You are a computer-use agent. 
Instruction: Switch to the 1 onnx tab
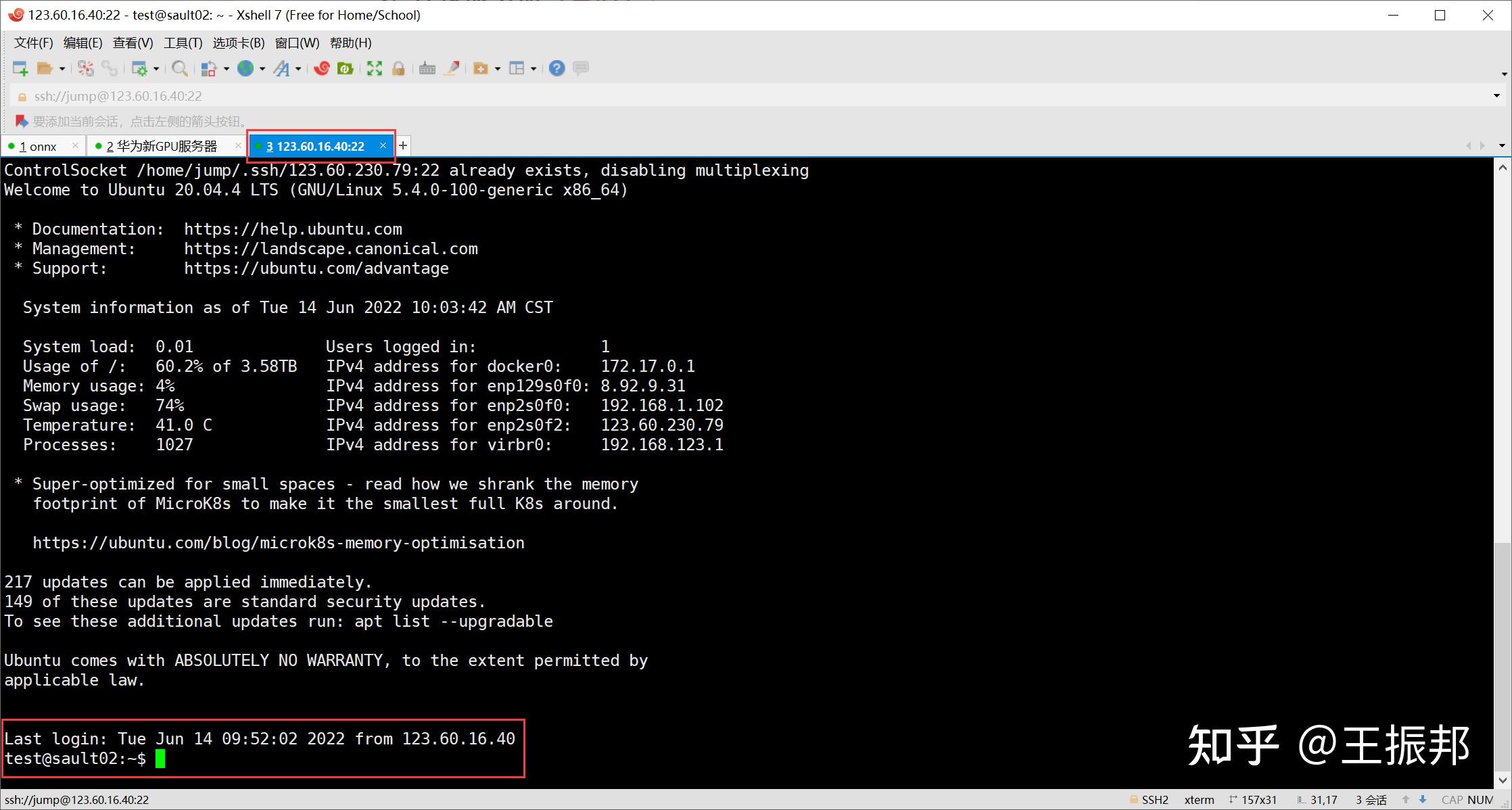[x=38, y=146]
